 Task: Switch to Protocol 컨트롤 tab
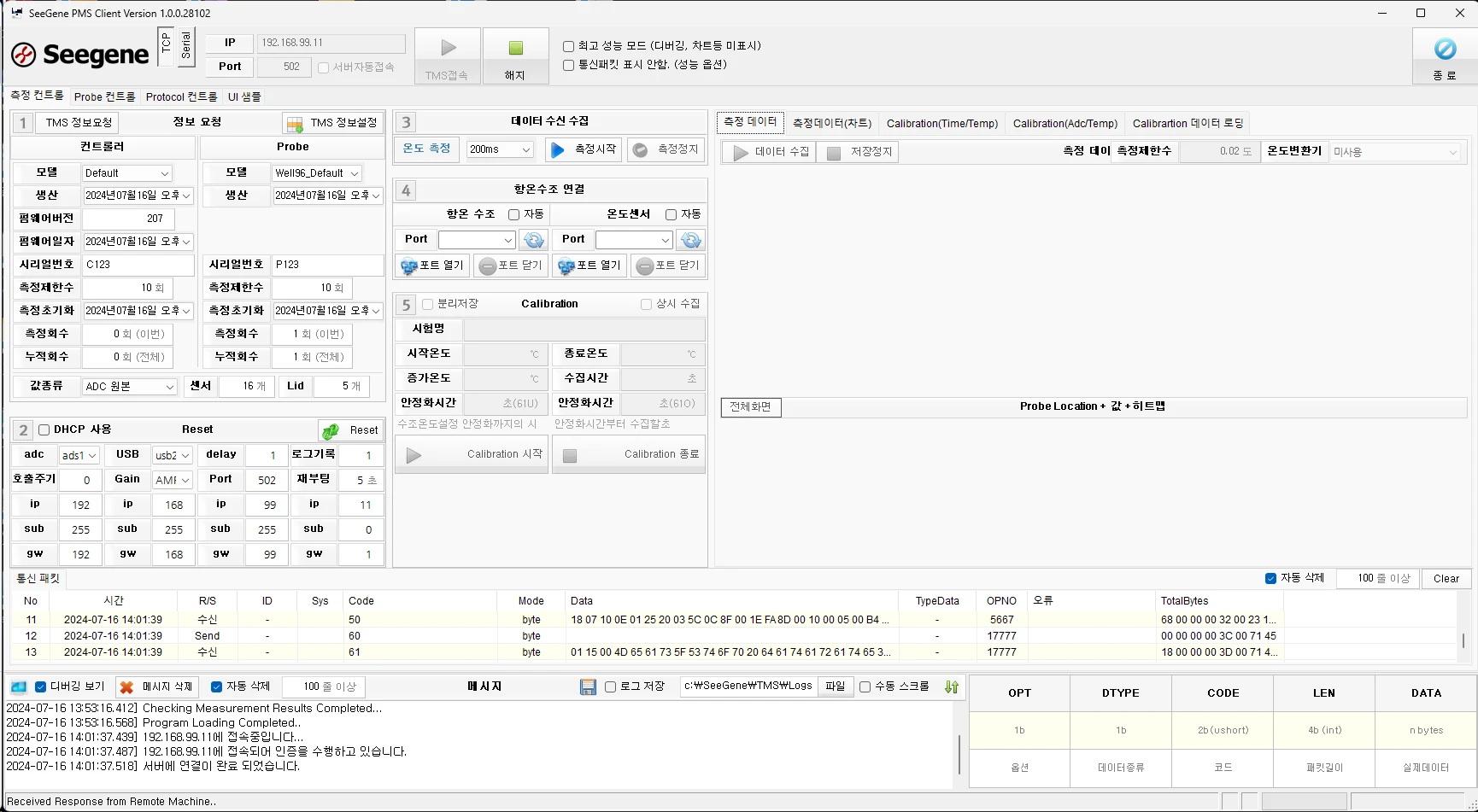point(181,96)
